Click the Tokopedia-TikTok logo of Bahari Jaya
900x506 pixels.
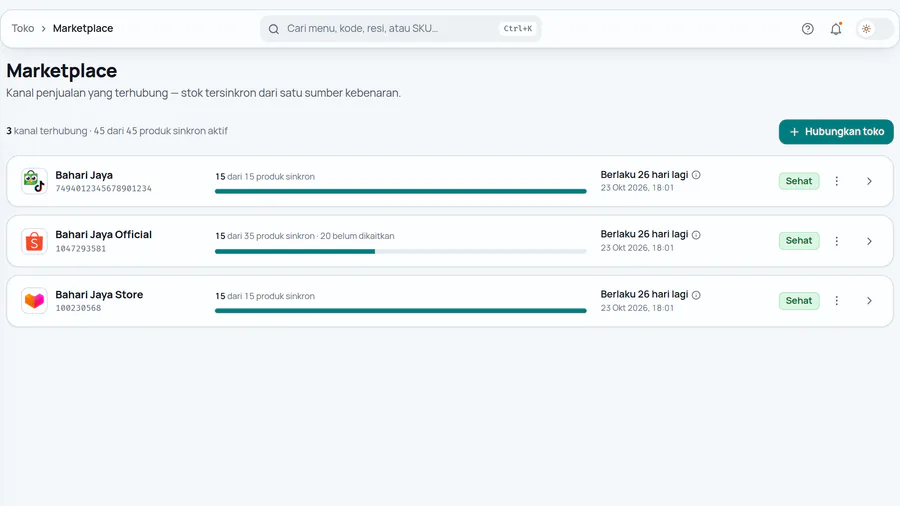[34, 181]
